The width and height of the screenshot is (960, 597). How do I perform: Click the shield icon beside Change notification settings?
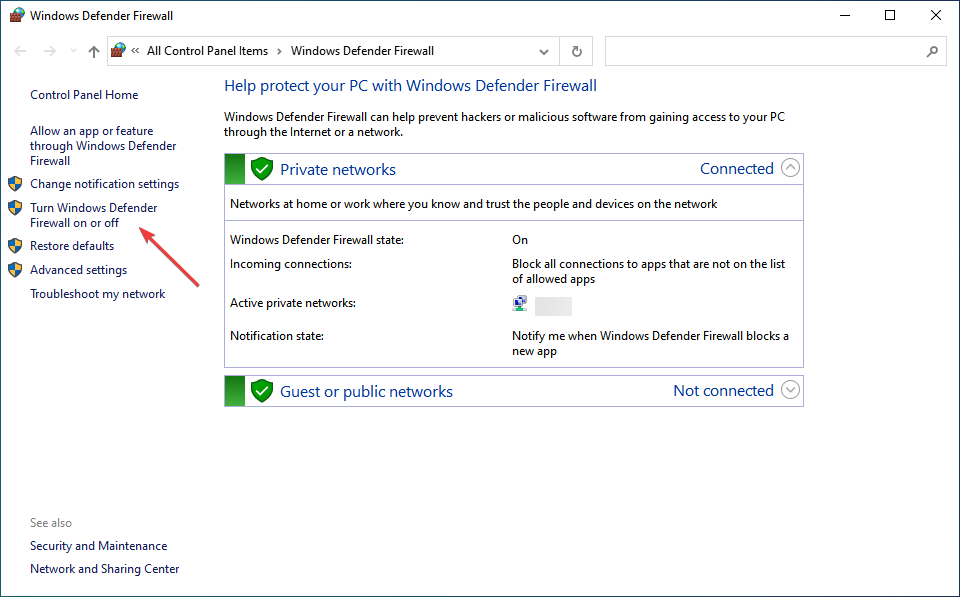point(15,184)
